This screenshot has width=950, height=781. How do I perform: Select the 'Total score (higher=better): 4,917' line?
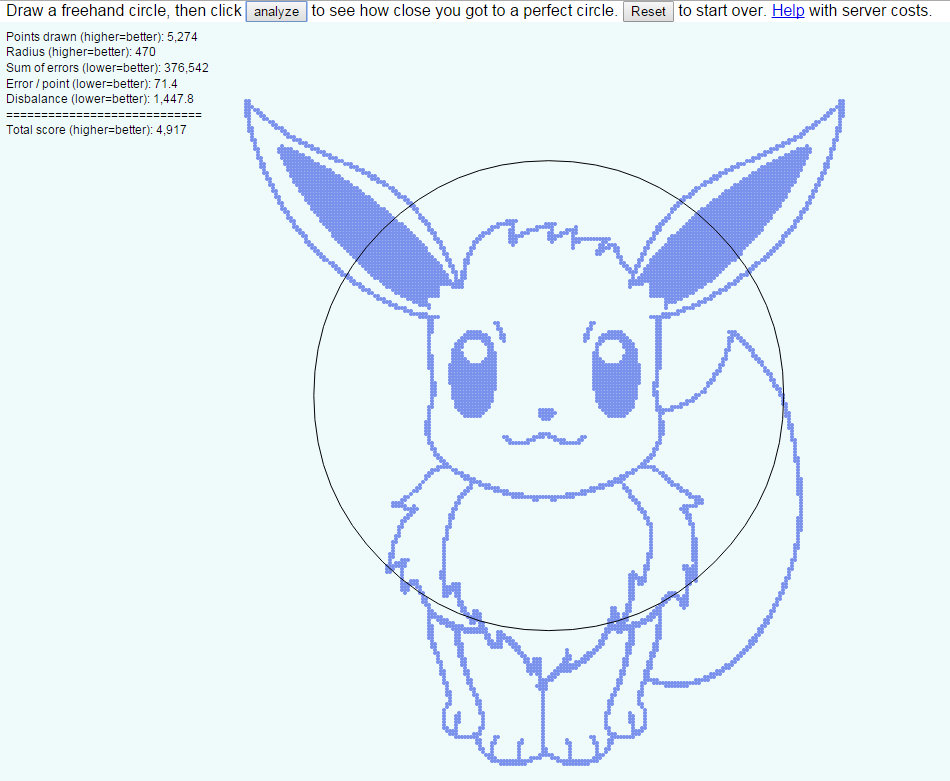[x=96, y=130]
